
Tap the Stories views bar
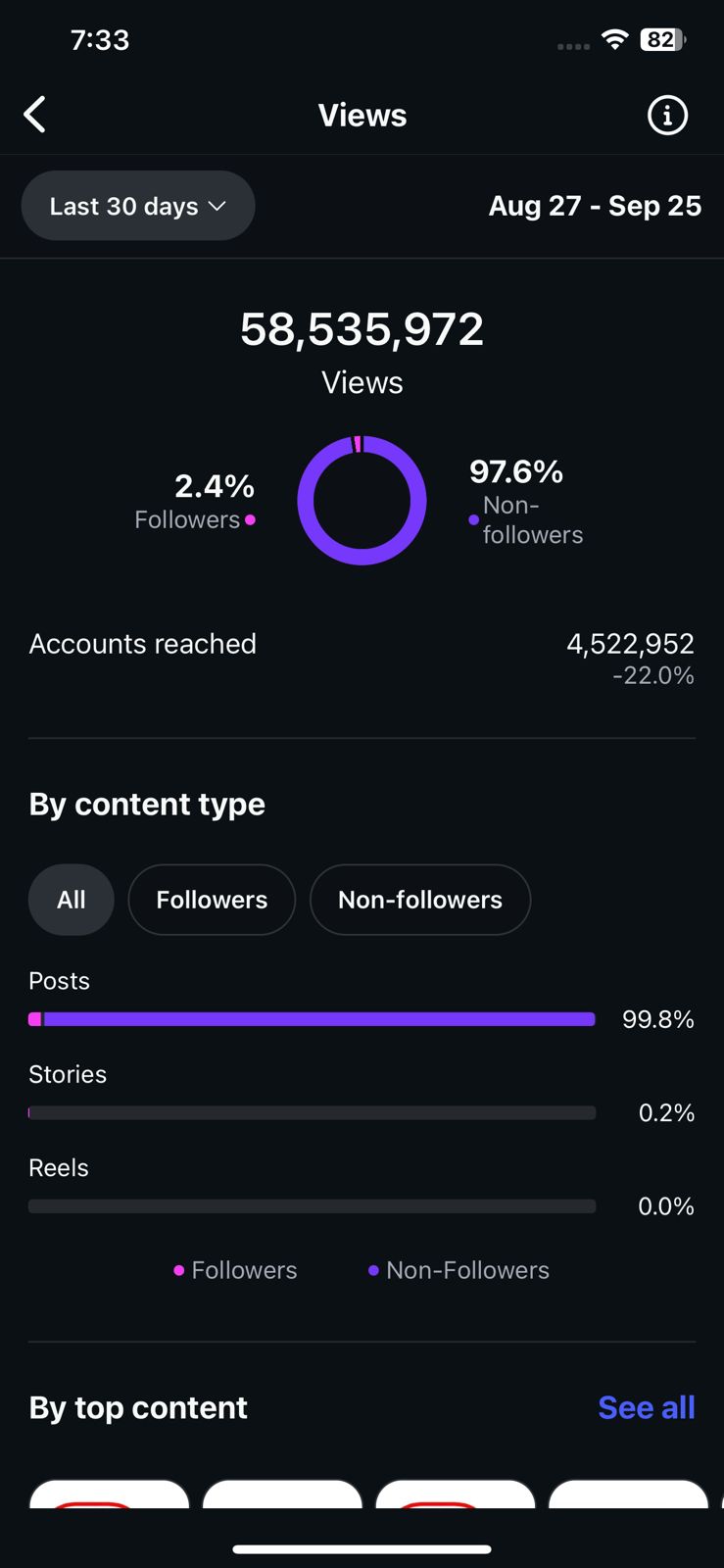pos(312,1112)
